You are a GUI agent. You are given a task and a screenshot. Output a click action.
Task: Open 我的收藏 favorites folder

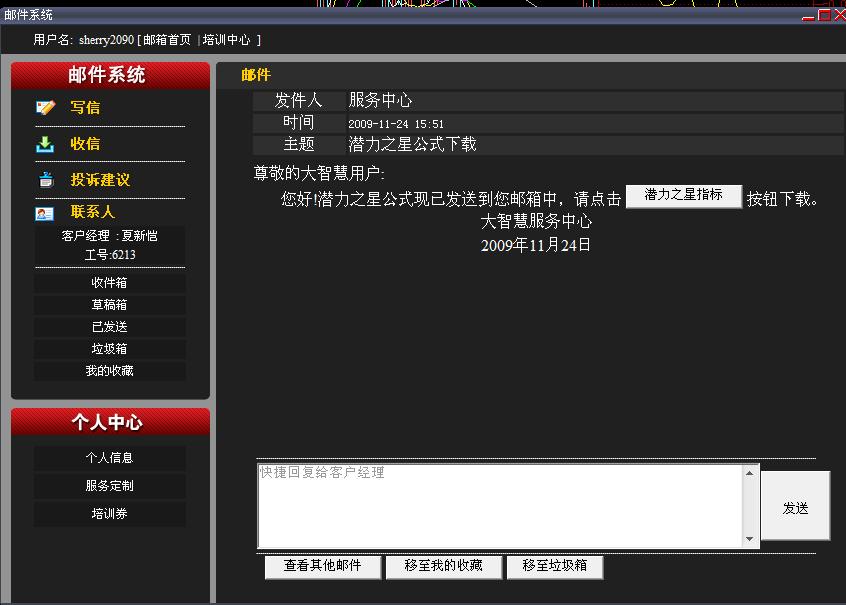tap(110, 371)
